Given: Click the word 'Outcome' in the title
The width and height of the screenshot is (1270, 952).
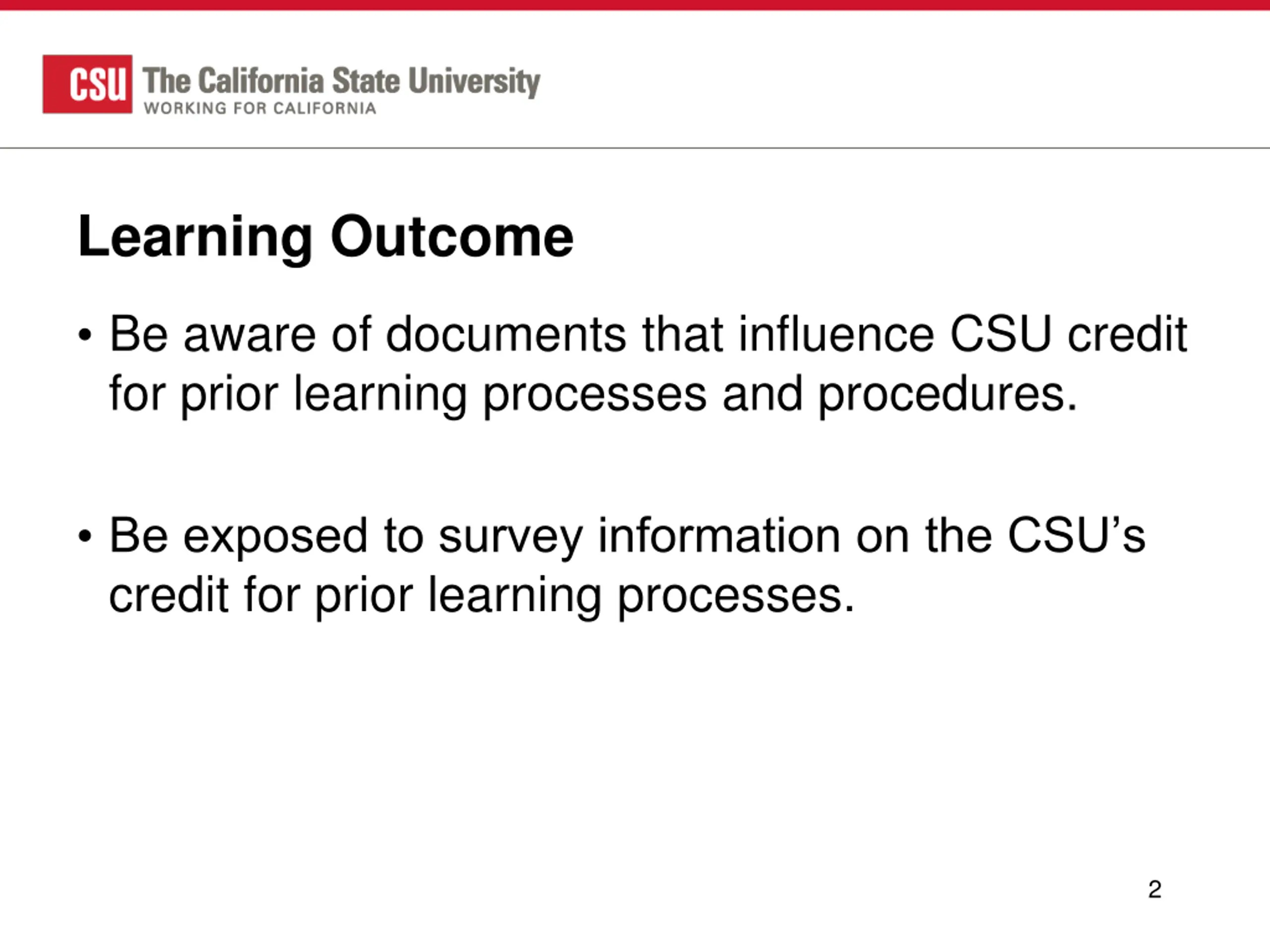Looking at the screenshot, I should click(452, 237).
